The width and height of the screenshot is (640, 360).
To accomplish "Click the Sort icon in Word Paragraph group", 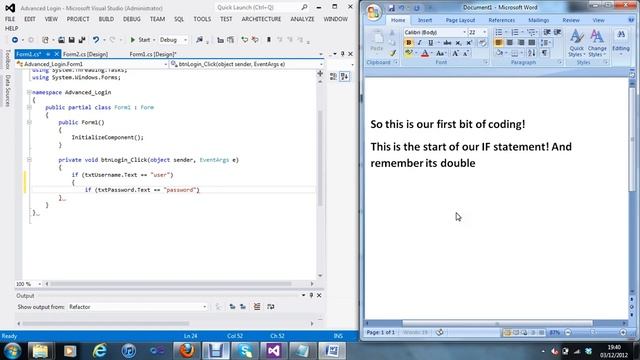I will pyautogui.click(x=531, y=53).
